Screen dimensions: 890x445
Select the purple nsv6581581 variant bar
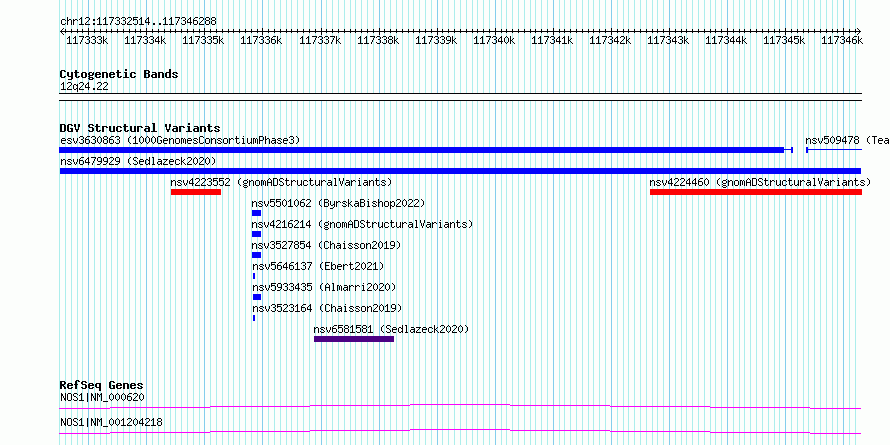[x=354, y=339]
